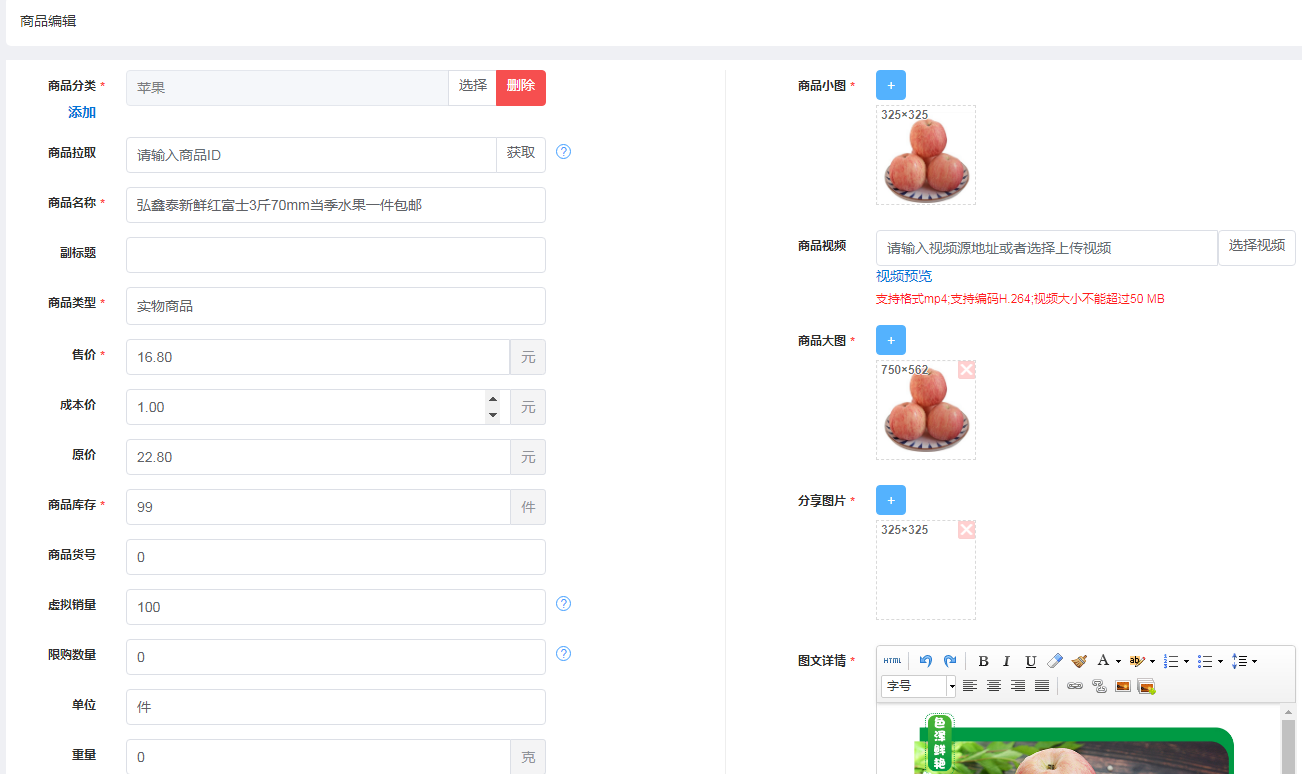Click the red 删除 button
This screenshot has height=774, width=1302.
coord(521,87)
